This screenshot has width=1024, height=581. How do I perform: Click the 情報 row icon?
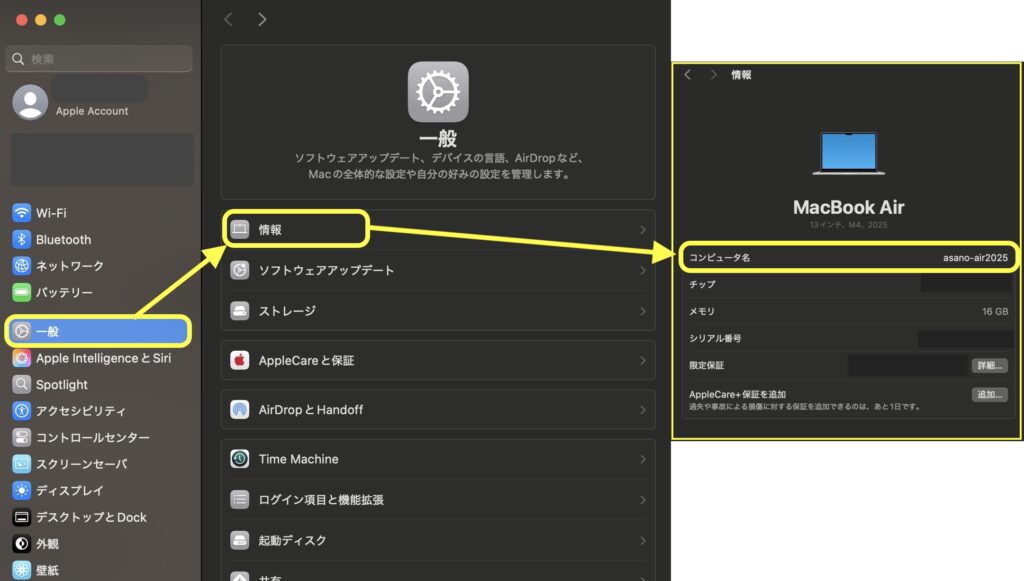[x=240, y=229]
